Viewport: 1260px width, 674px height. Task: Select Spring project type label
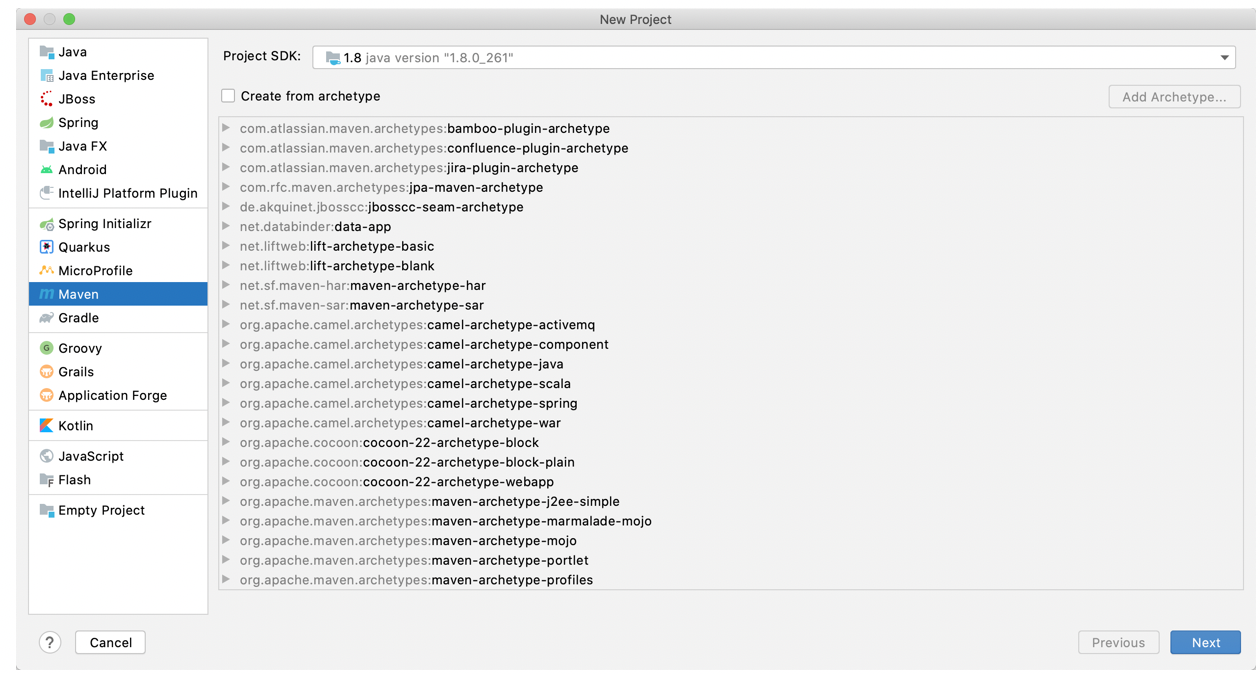78,122
